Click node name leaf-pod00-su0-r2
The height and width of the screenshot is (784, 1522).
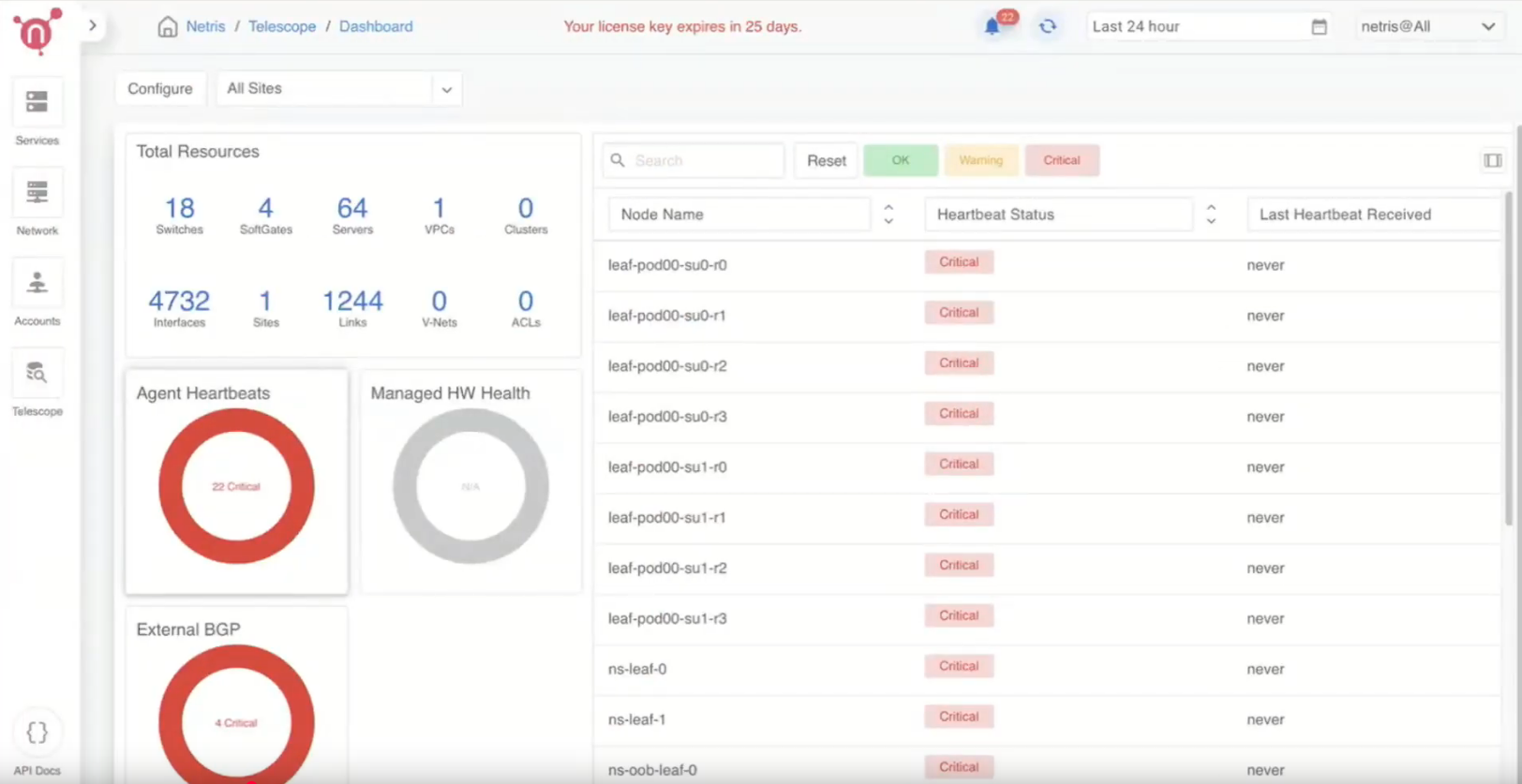tap(667, 366)
